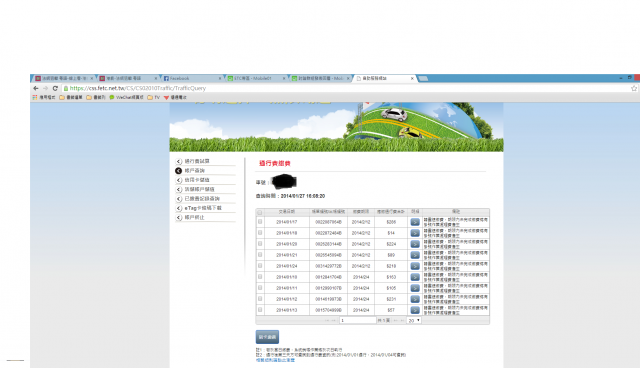Open the 帳戶終止 sidebar item
Image resolution: width=640 pixels, height=368 pixels.
pyautogui.click(x=194, y=217)
